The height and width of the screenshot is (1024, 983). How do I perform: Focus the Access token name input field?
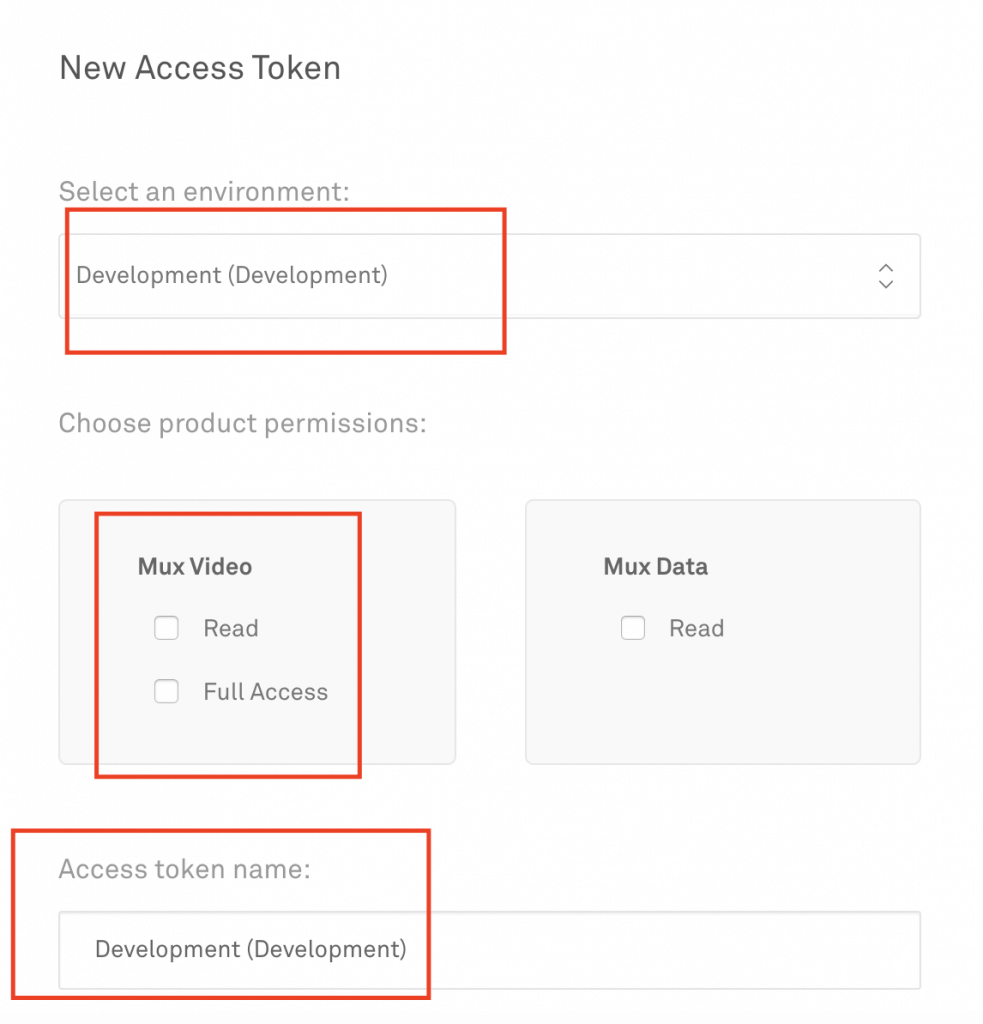click(489, 950)
